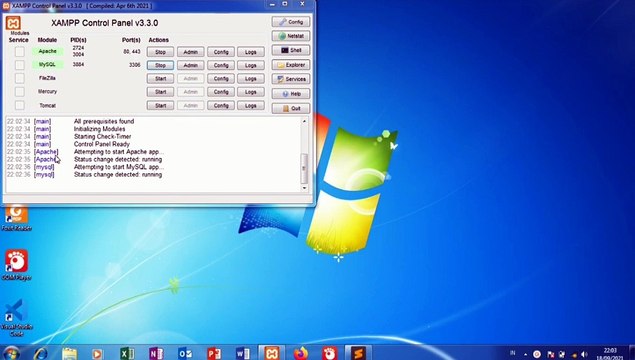Screen dimensions: 635x360
Task: Toggle the Mercury service checkbox
Action: coord(19,92)
